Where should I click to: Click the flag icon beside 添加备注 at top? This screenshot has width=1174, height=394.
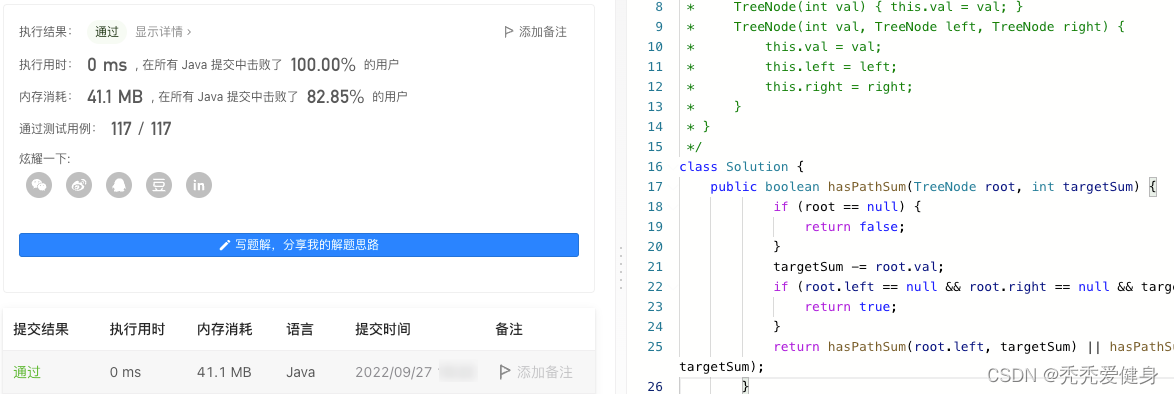click(508, 32)
